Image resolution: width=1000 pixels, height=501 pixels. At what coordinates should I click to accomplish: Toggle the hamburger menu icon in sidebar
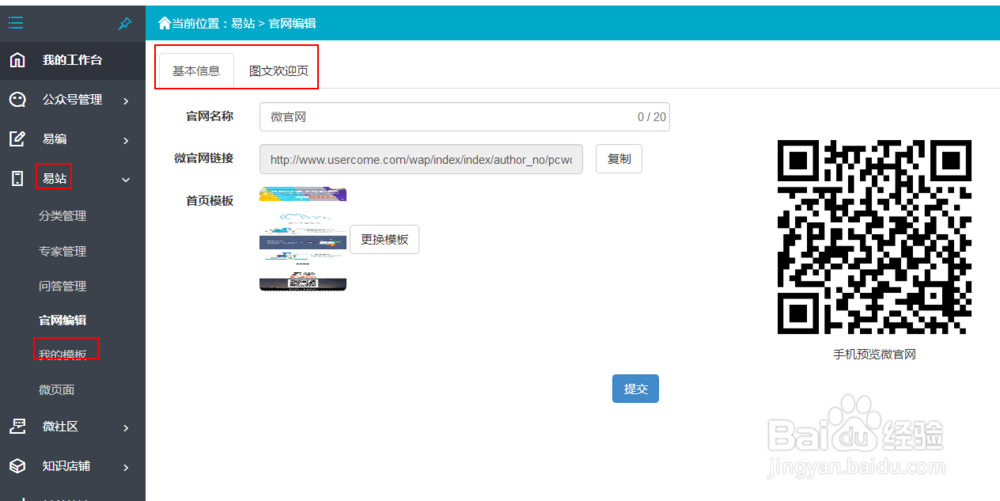pyautogui.click(x=16, y=24)
